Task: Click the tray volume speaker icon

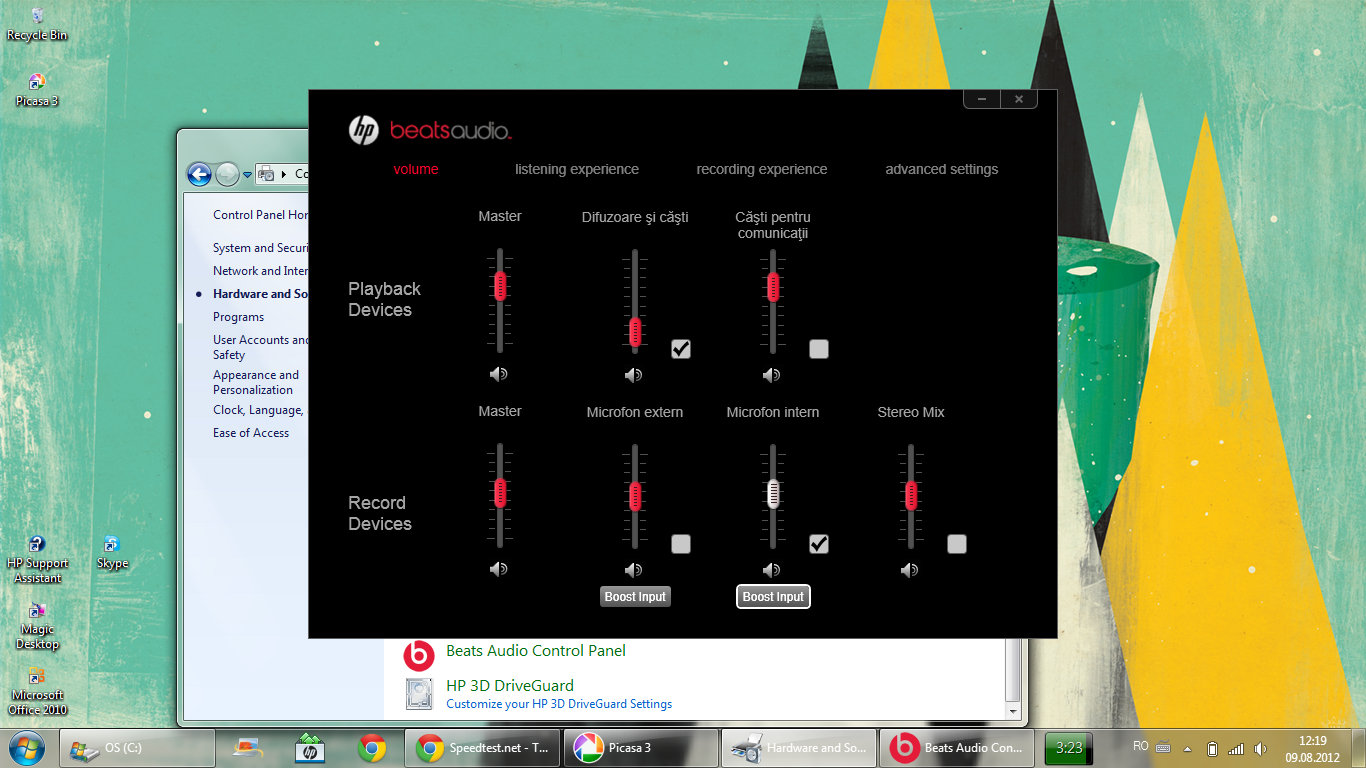Action: [1260, 748]
